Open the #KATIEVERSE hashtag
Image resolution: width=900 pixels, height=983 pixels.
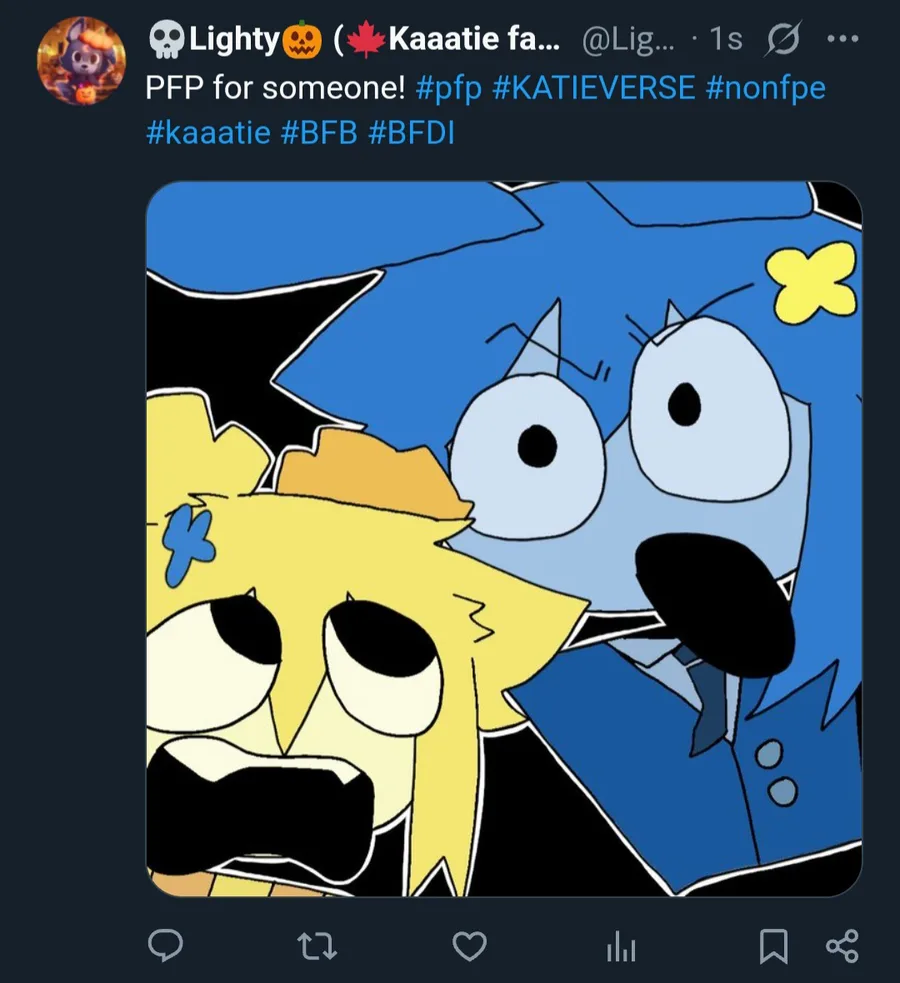(594, 87)
